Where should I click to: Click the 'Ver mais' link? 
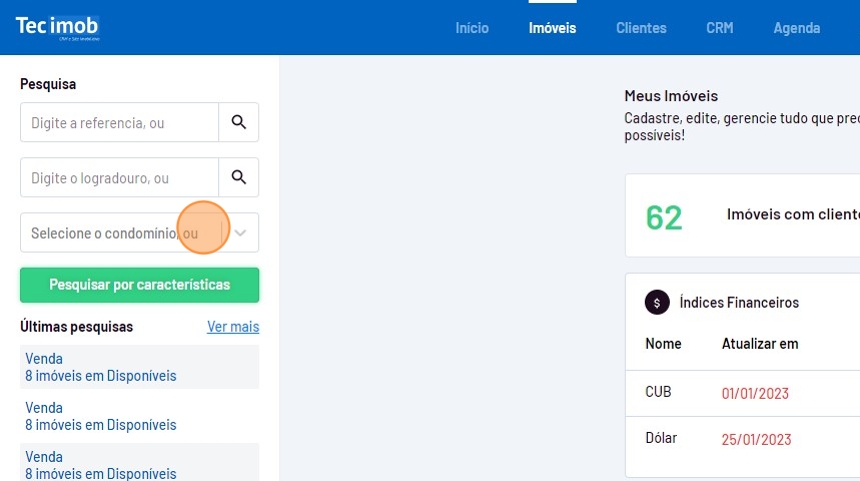tap(232, 327)
